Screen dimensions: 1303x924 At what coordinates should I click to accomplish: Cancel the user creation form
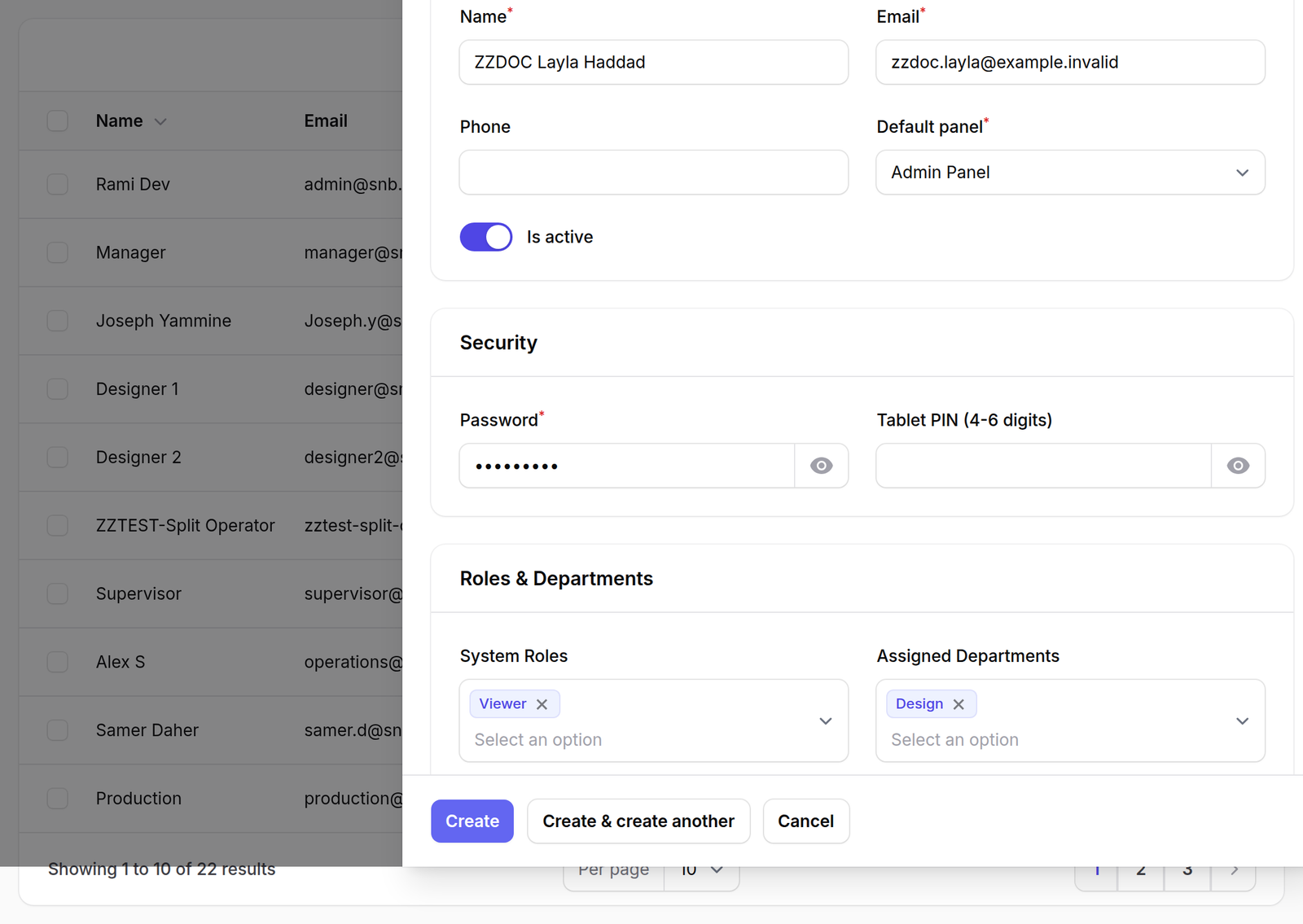(805, 821)
